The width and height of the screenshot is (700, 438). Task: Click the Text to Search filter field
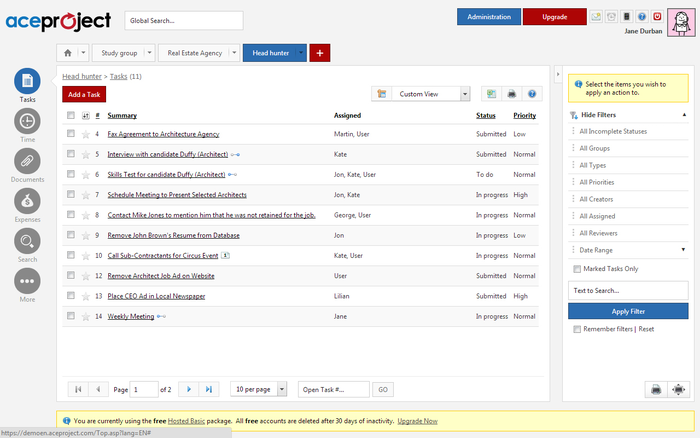coord(628,290)
